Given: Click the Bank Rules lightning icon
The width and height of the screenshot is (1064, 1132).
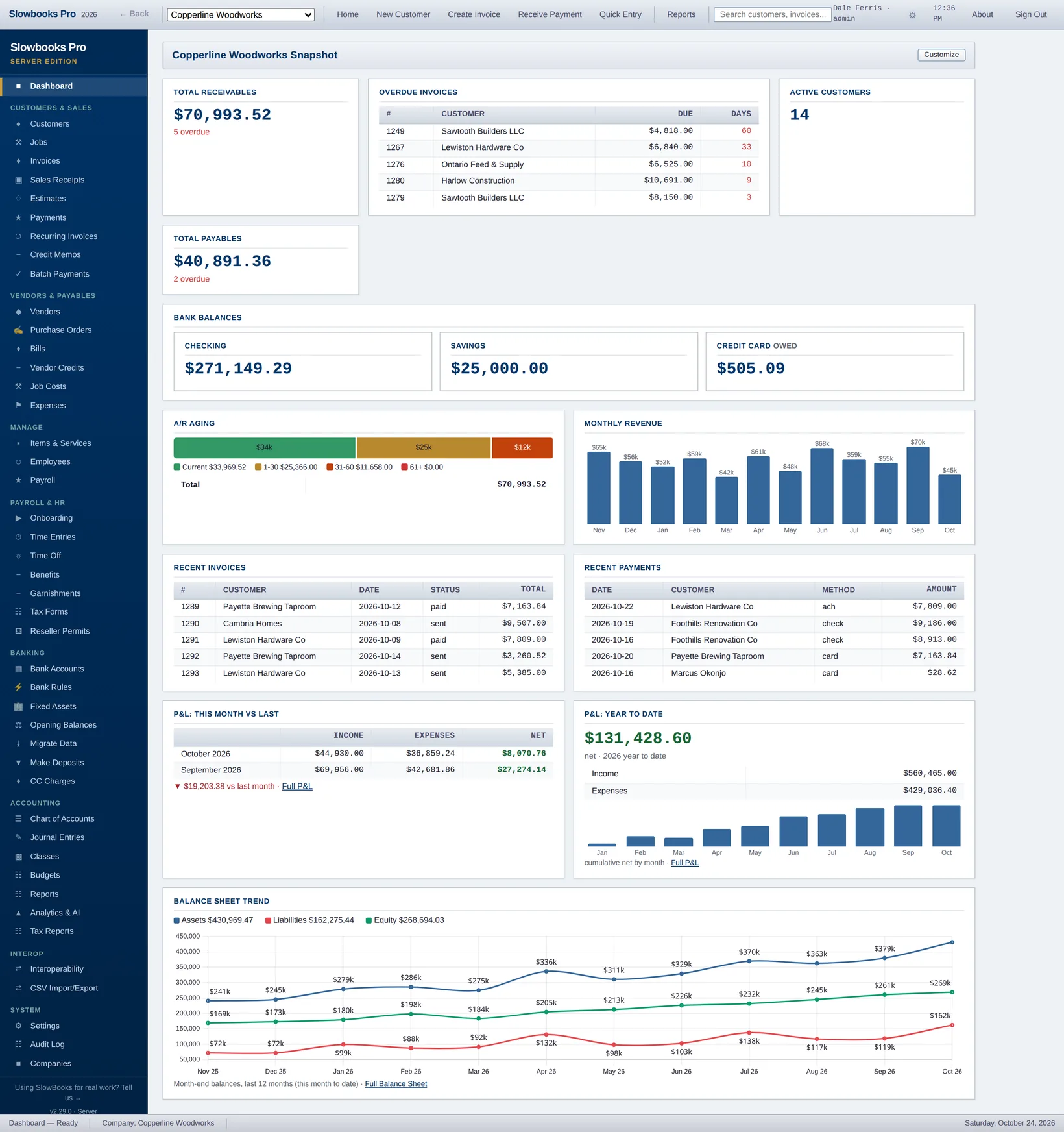Looking at the screenshot, I should coord(18,687).
